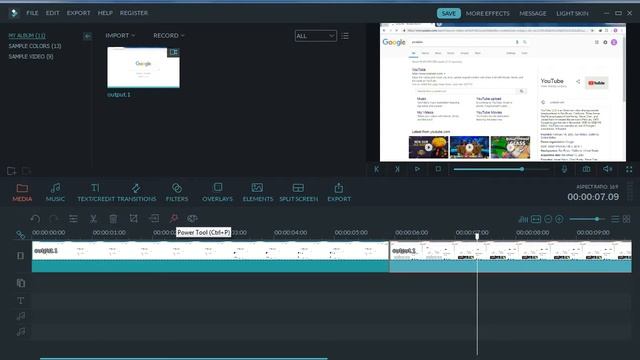Click the media library list view icon
This screenshot has height=360, width=640.
345,36
